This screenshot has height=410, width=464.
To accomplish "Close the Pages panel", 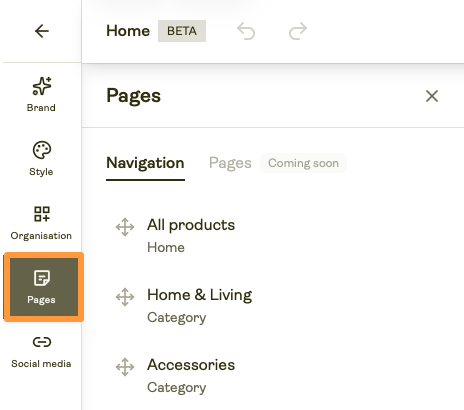I will coord(432,96).
